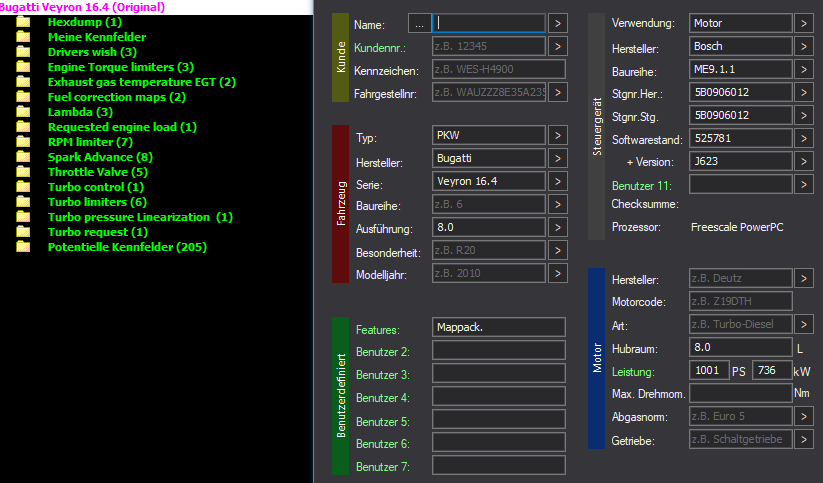Open the arrow list for Motor Hersteller
This screenshot has width=823, height=483.
pyautogui.click(x=804, y=278)
